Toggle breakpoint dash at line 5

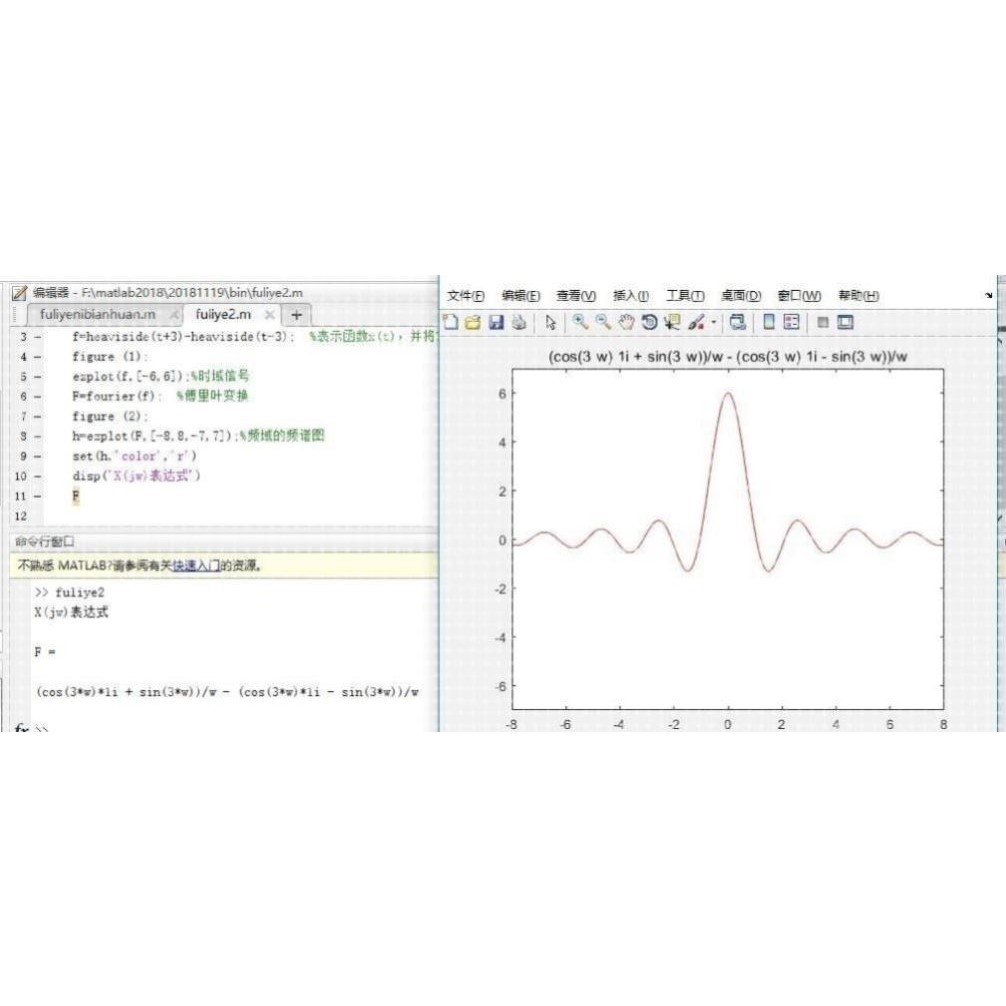pos(38,377)
